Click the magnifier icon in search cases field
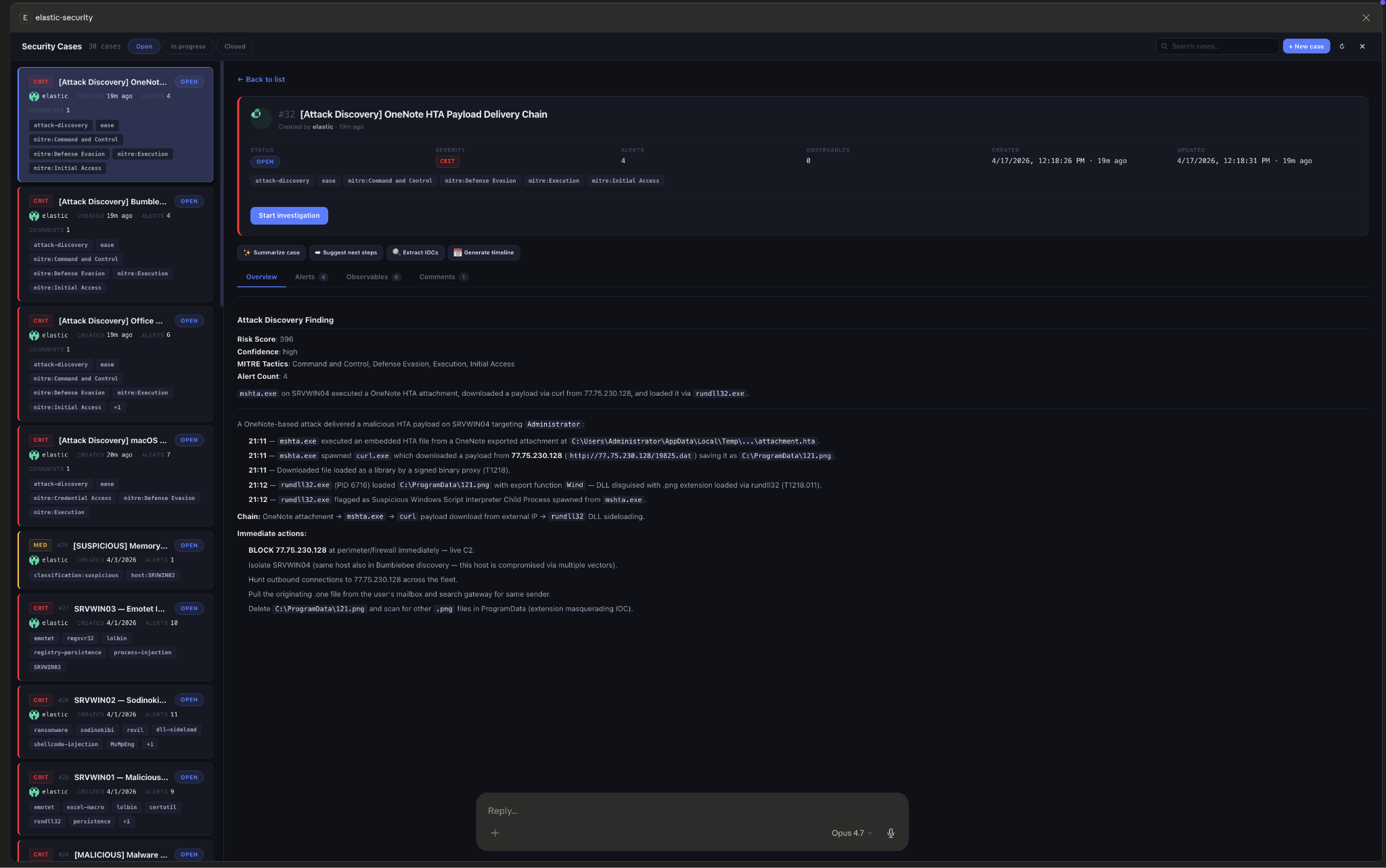The image size is (1386, 868). pyautogui.click(x=1165, y=47)
